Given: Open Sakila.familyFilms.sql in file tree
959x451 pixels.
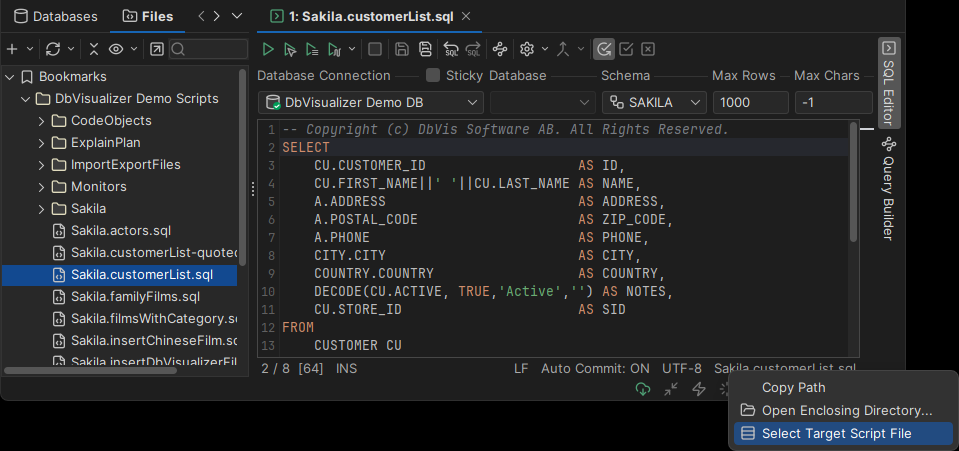Looking at the screenshot, I should click(135, 297).
